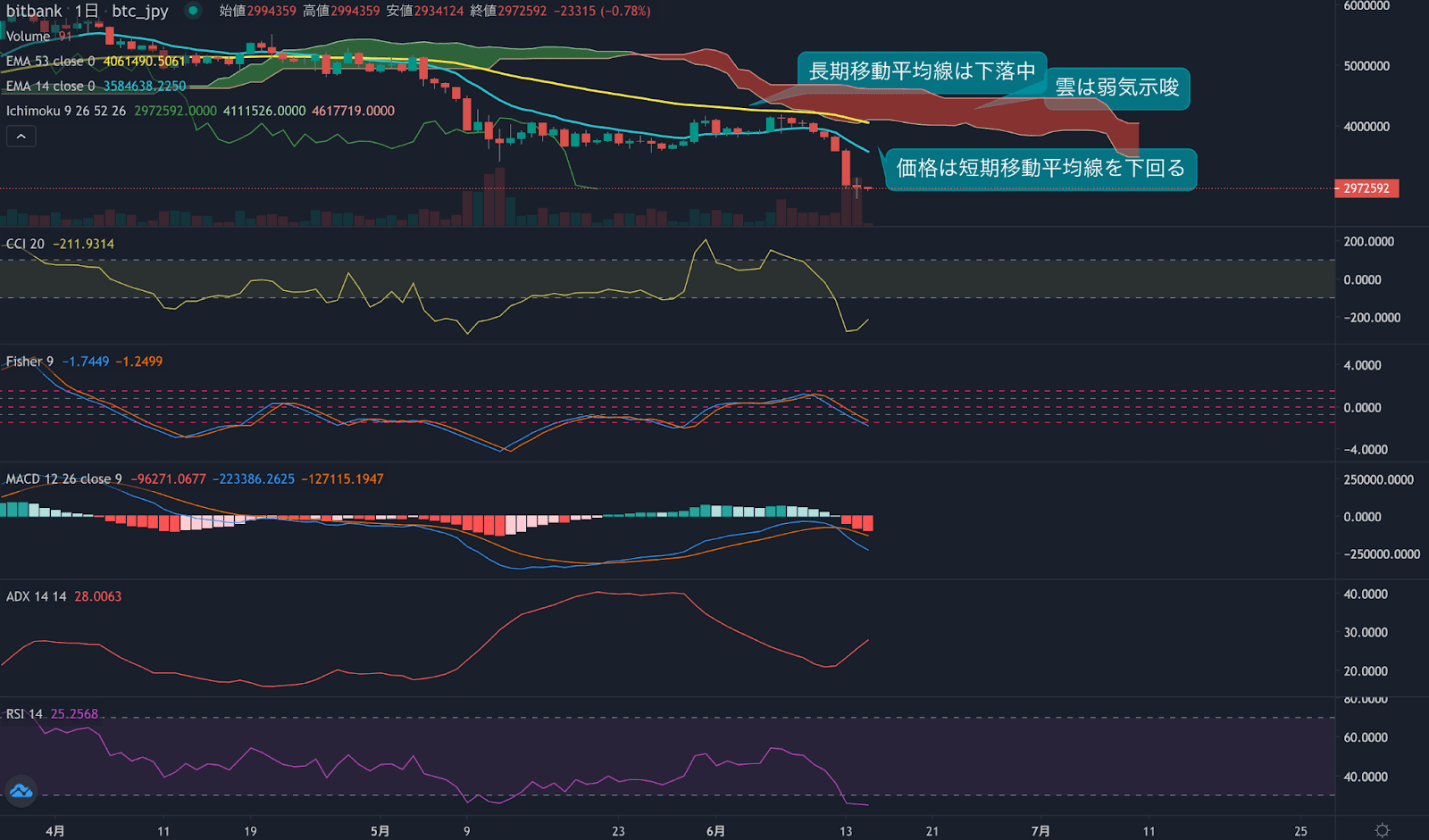Click the 長期移動平均線は下落中 callout
Image resolution: width=1429 pixels, height=840 pixels.
(921, 71)
